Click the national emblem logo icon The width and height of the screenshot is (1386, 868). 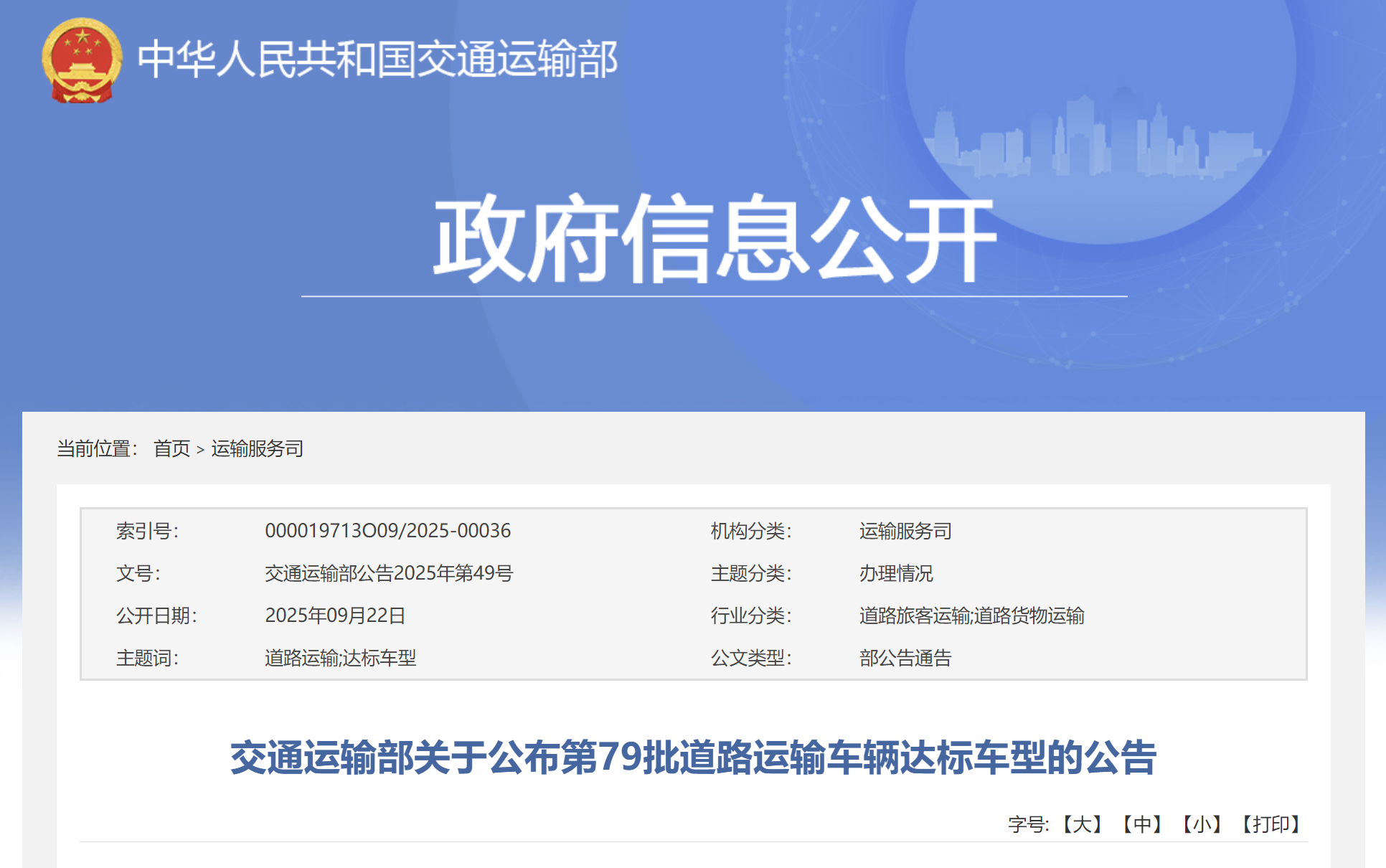pyautogui.click(x=81, y=60)
